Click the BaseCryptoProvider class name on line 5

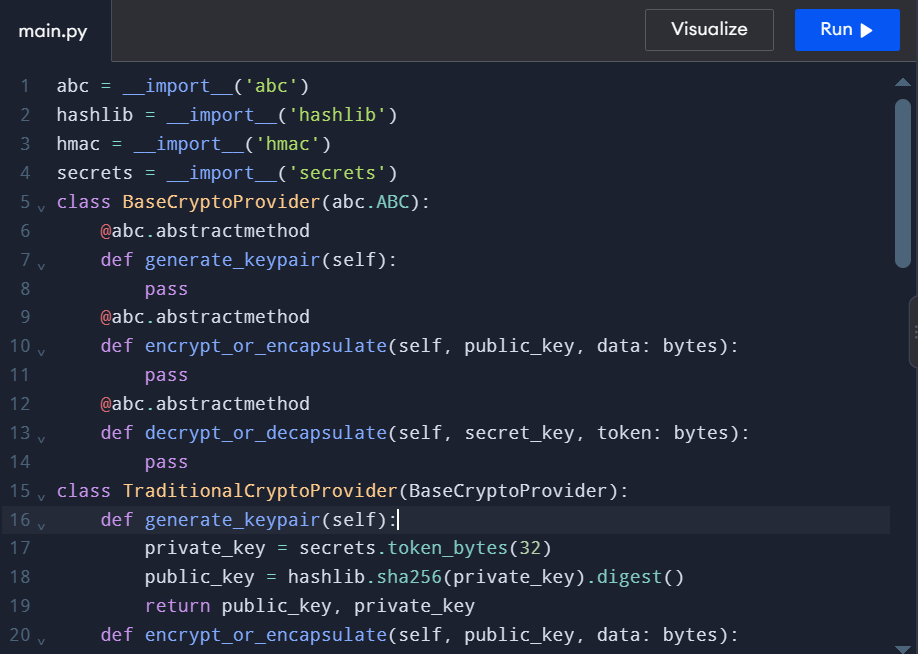pyautogui.click(x=221, y=202)
